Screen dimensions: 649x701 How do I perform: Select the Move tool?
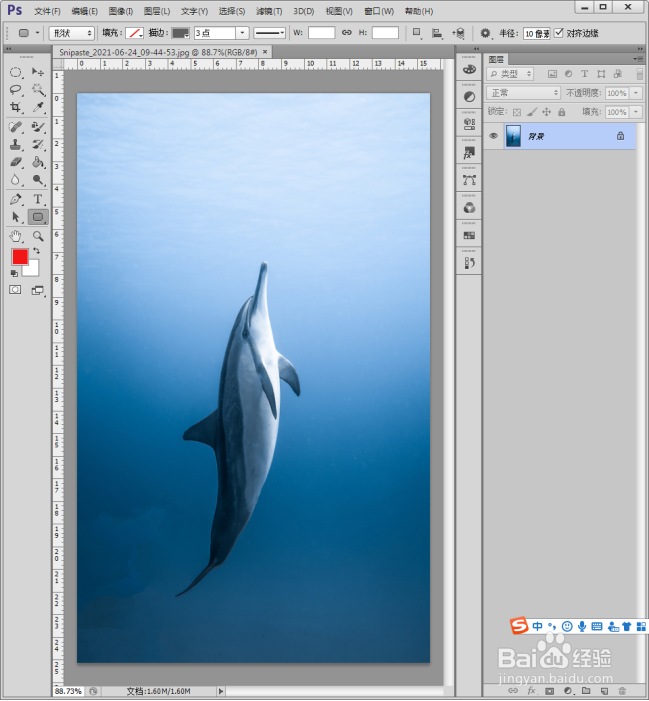coord(38,72)
